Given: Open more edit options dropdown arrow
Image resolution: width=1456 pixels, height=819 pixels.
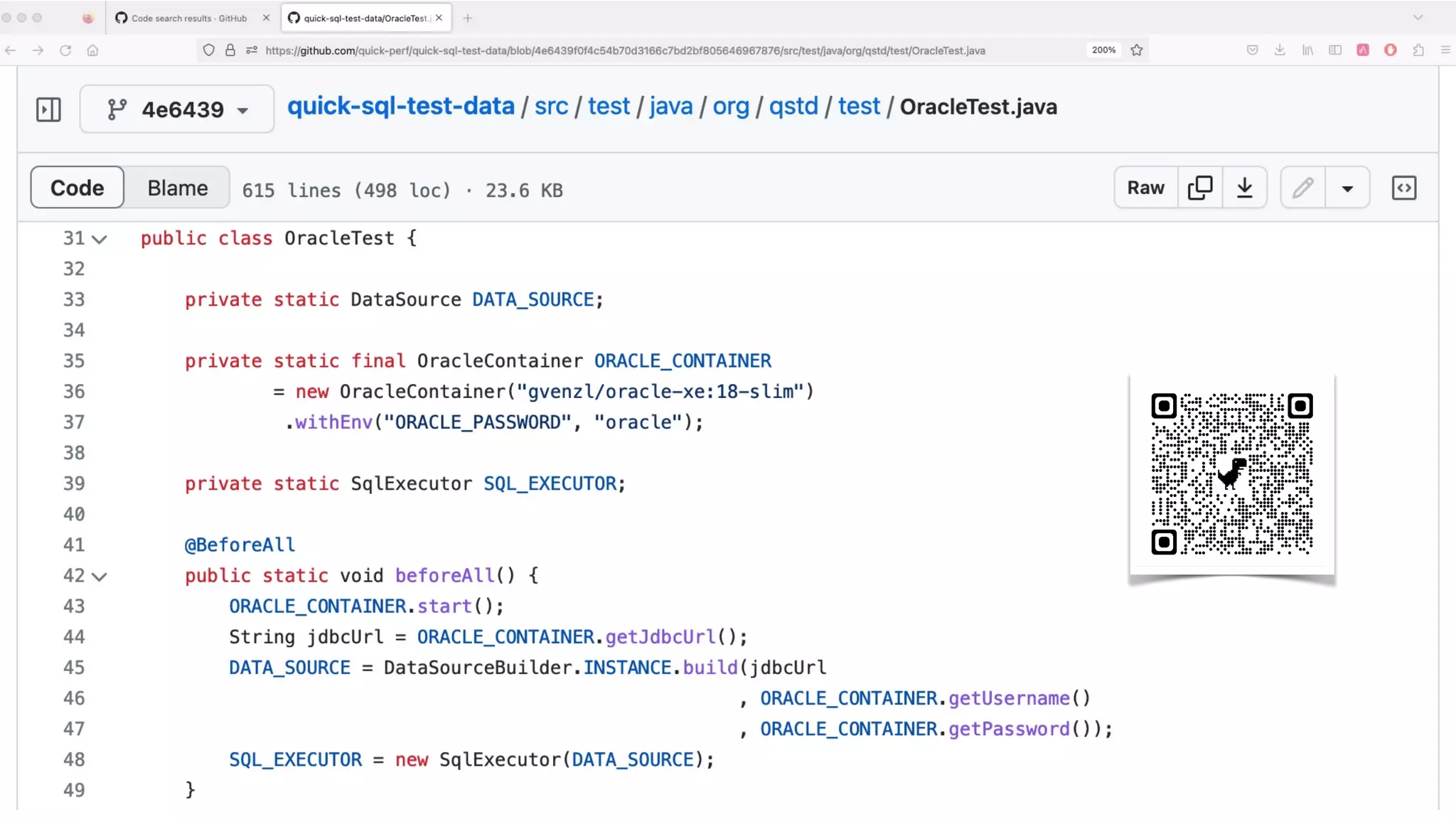Looking at the screenshot, I should pyautogui.click(x=1347, y=188).
